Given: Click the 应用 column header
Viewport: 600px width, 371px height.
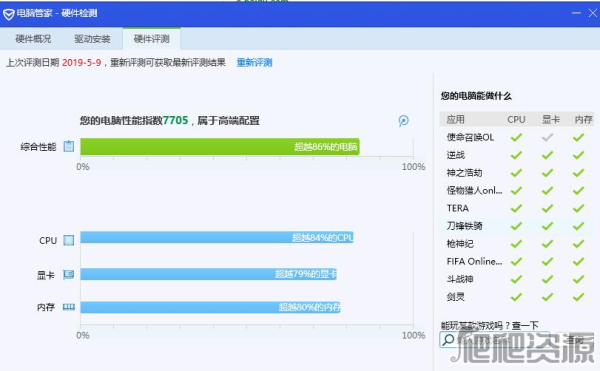Looking at the screenshot, I should coord(455,119).
